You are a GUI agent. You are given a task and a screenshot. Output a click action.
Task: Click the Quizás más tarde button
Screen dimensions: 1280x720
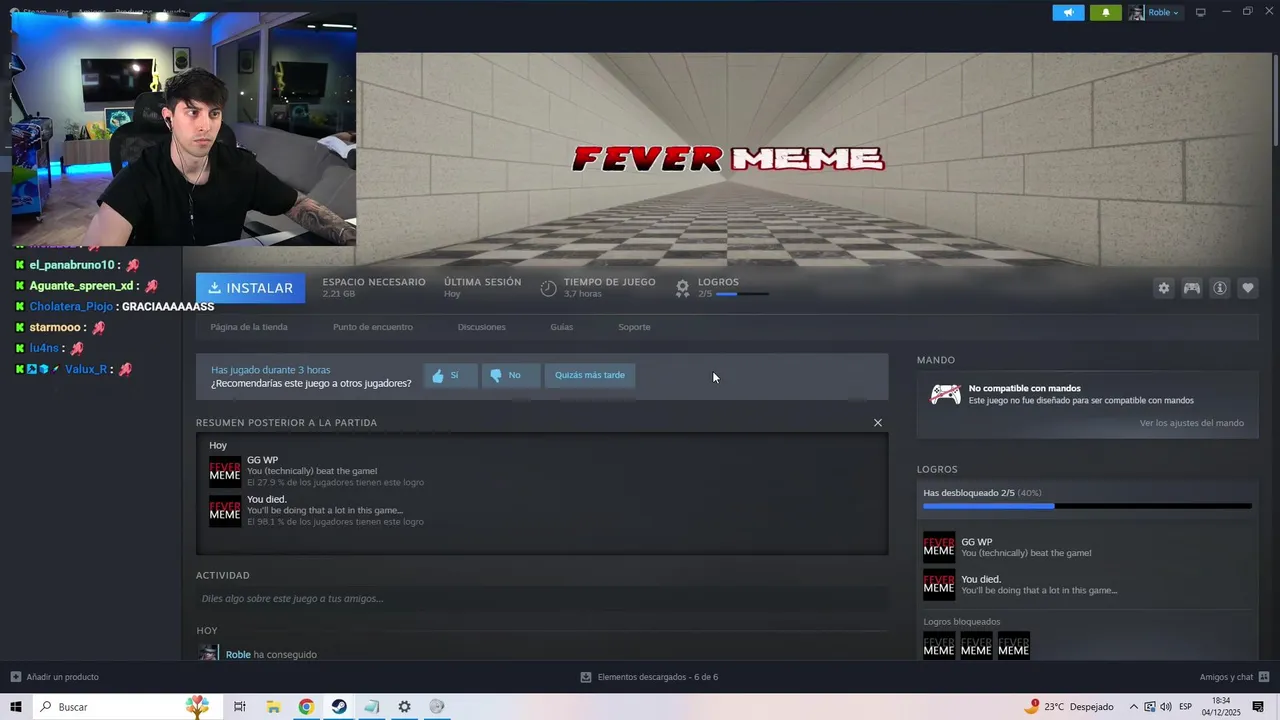coord(590,376)
